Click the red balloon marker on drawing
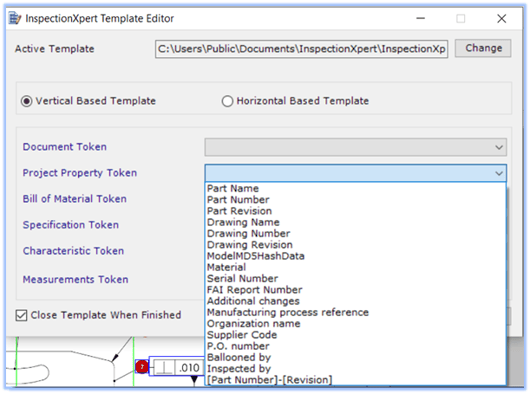Viewport: 530px width, 394px height. coord(142,367)
